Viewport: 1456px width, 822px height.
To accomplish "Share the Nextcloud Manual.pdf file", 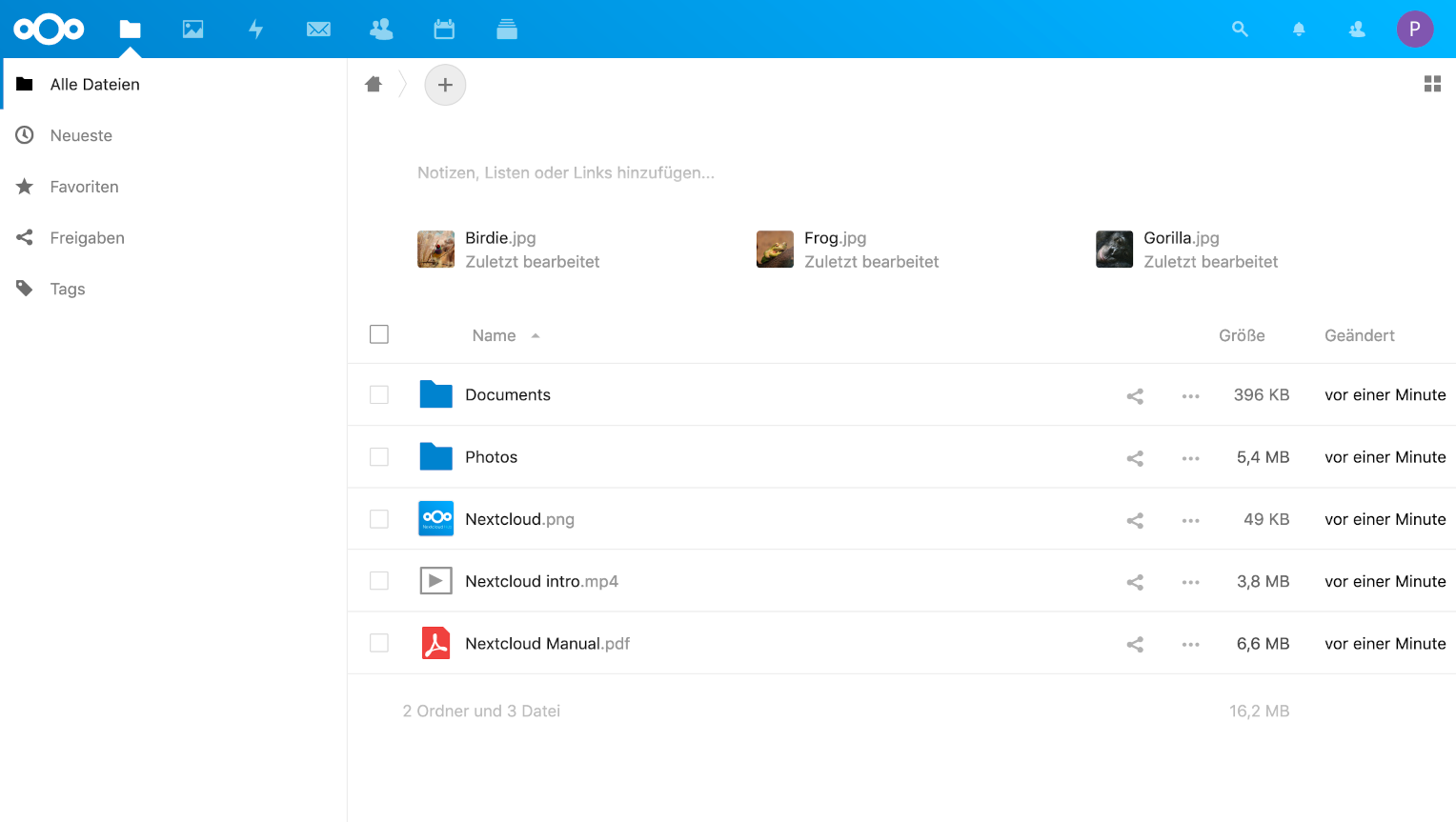I will 1135,644.
